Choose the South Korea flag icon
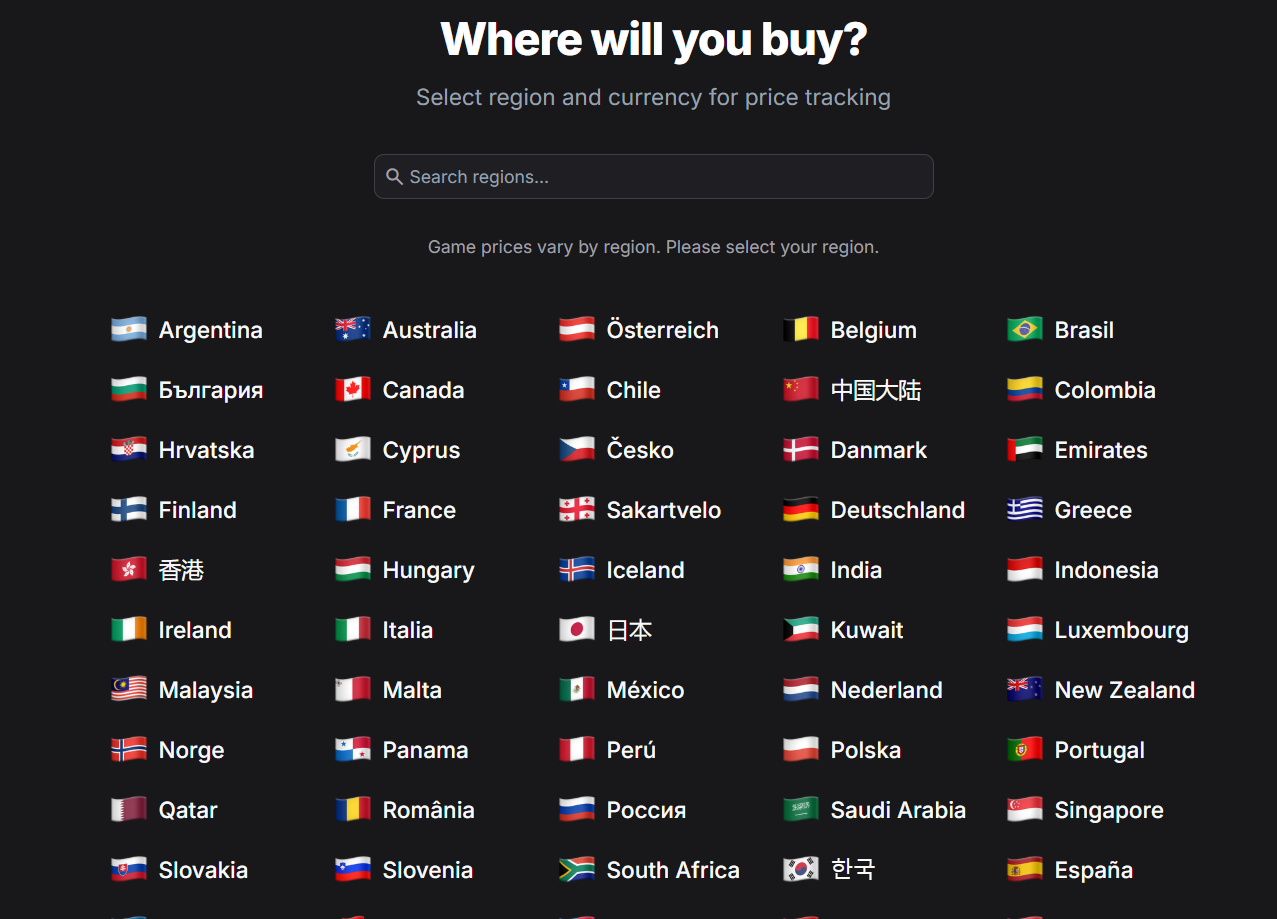Screen dimensions: 1277x919 pos(801,870)
